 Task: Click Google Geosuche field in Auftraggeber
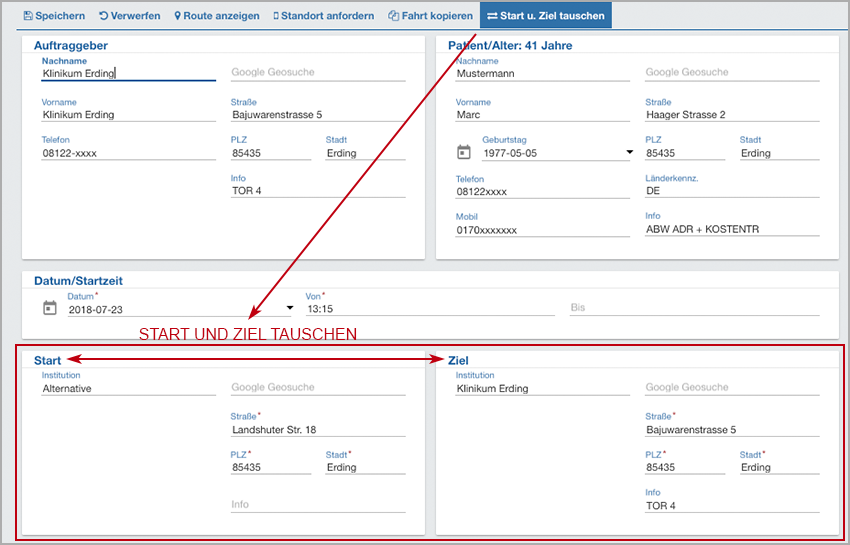click(x=318, y=73)
